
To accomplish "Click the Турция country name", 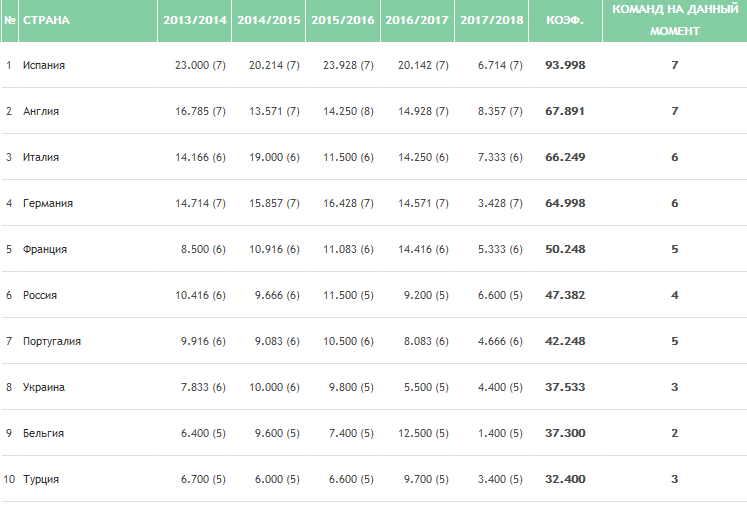I will 41,479.
